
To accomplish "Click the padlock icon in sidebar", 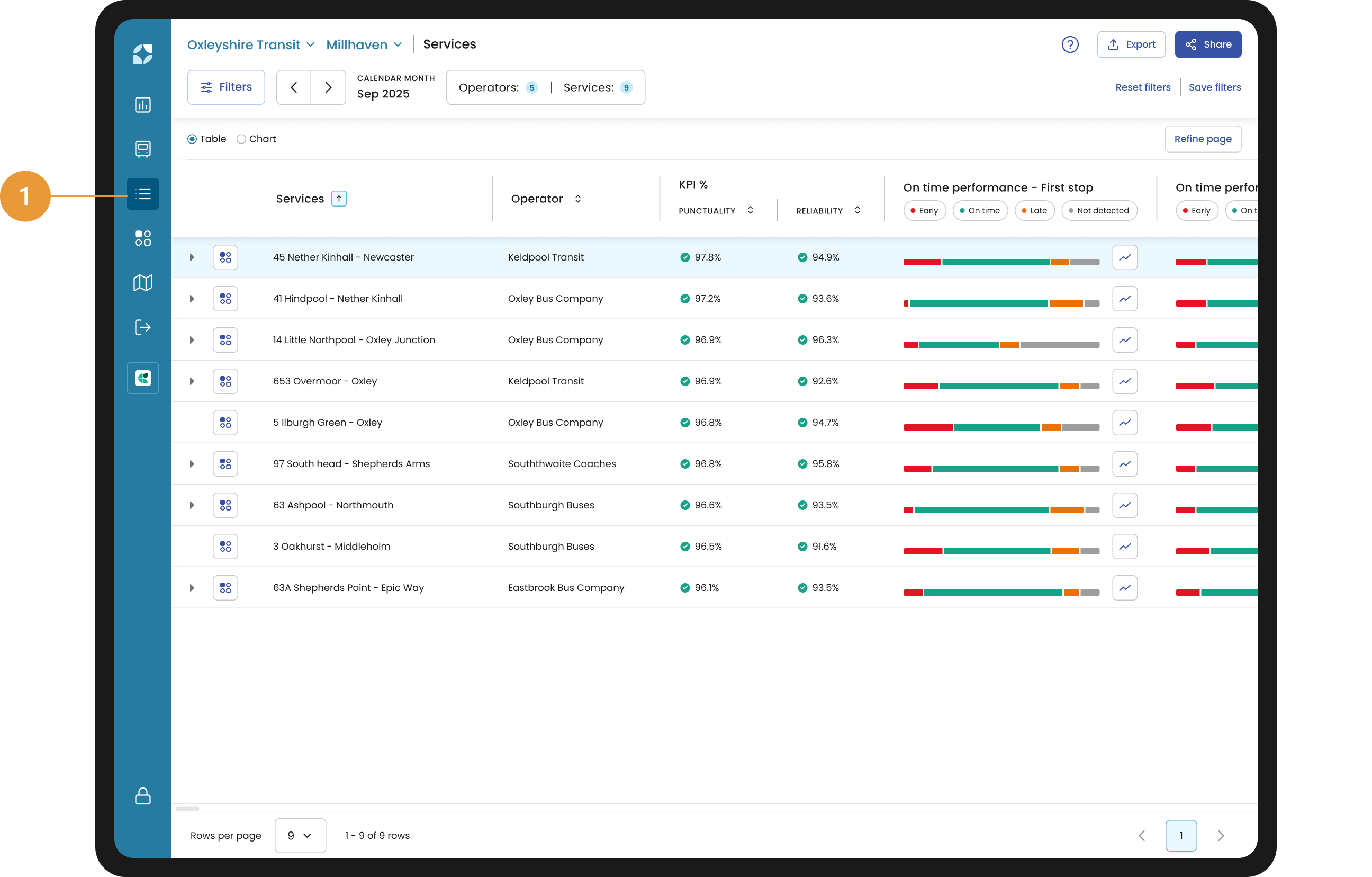I will coord(142,795).
